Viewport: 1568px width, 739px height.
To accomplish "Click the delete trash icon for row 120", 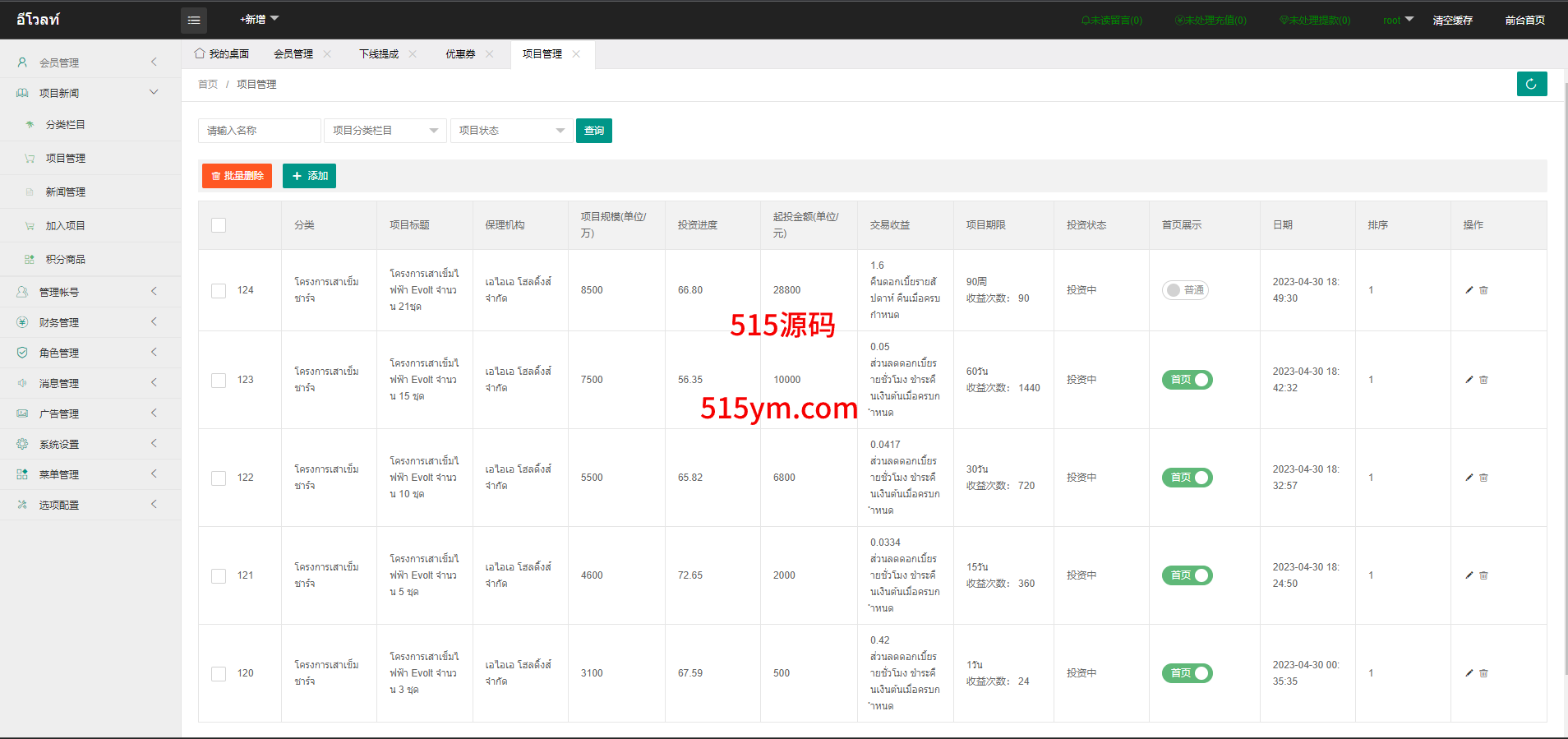I will [x=1483, y=673].
